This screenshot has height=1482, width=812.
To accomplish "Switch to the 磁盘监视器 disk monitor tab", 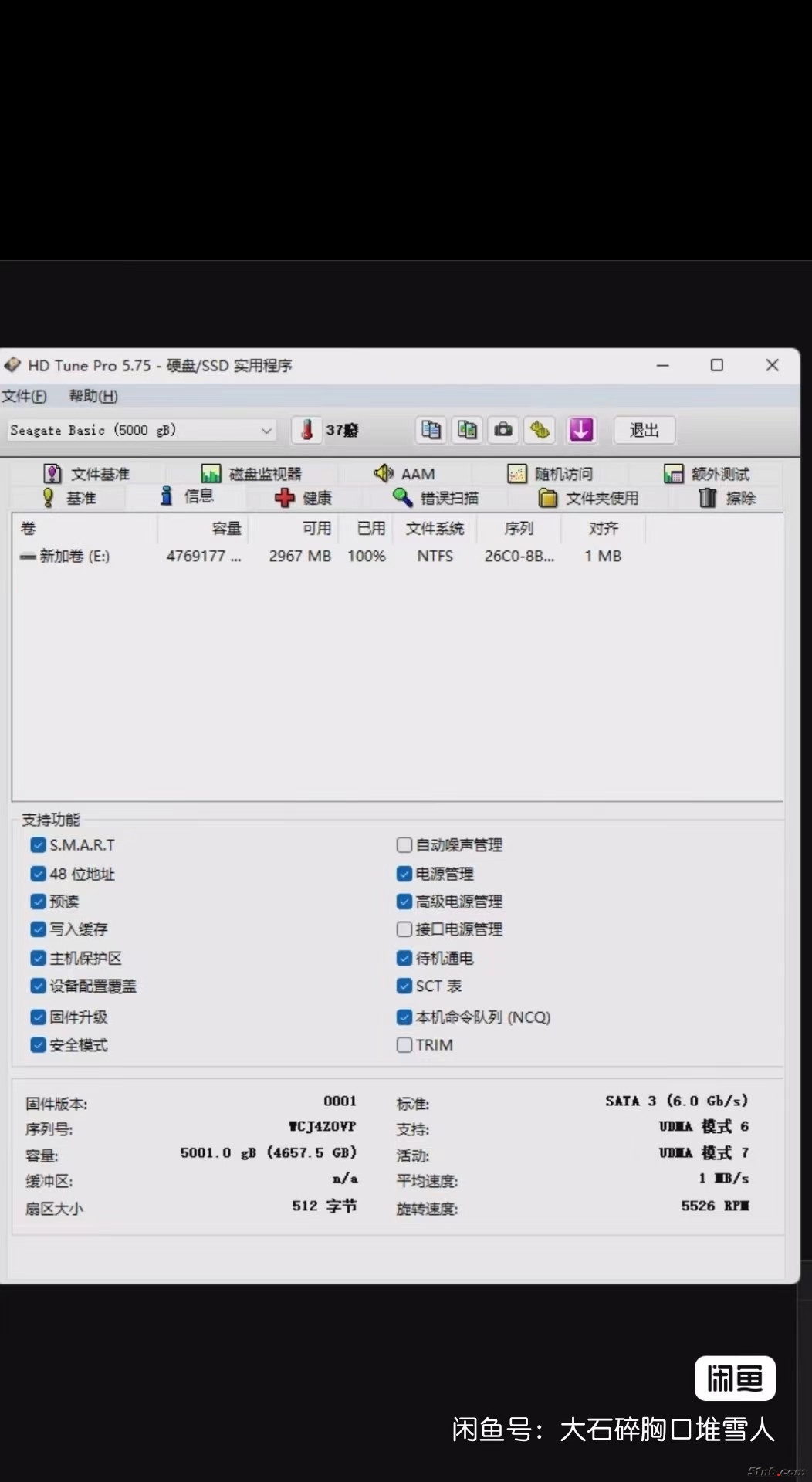I will click(251, 473).
